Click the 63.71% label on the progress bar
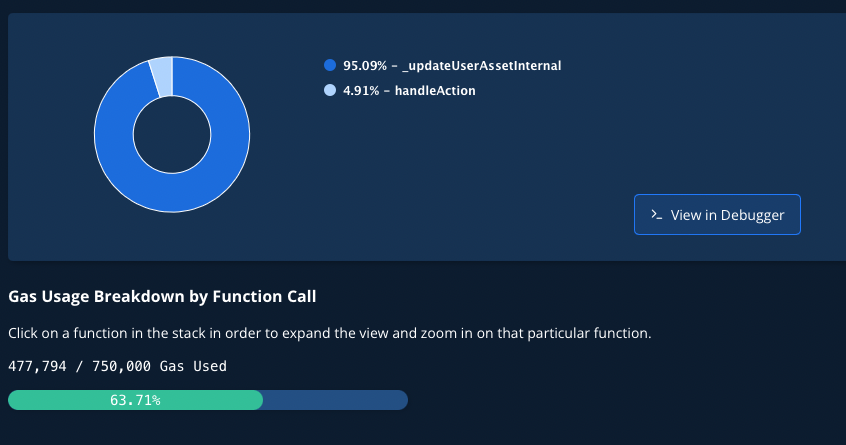846x445 pixels. [135, 400]
